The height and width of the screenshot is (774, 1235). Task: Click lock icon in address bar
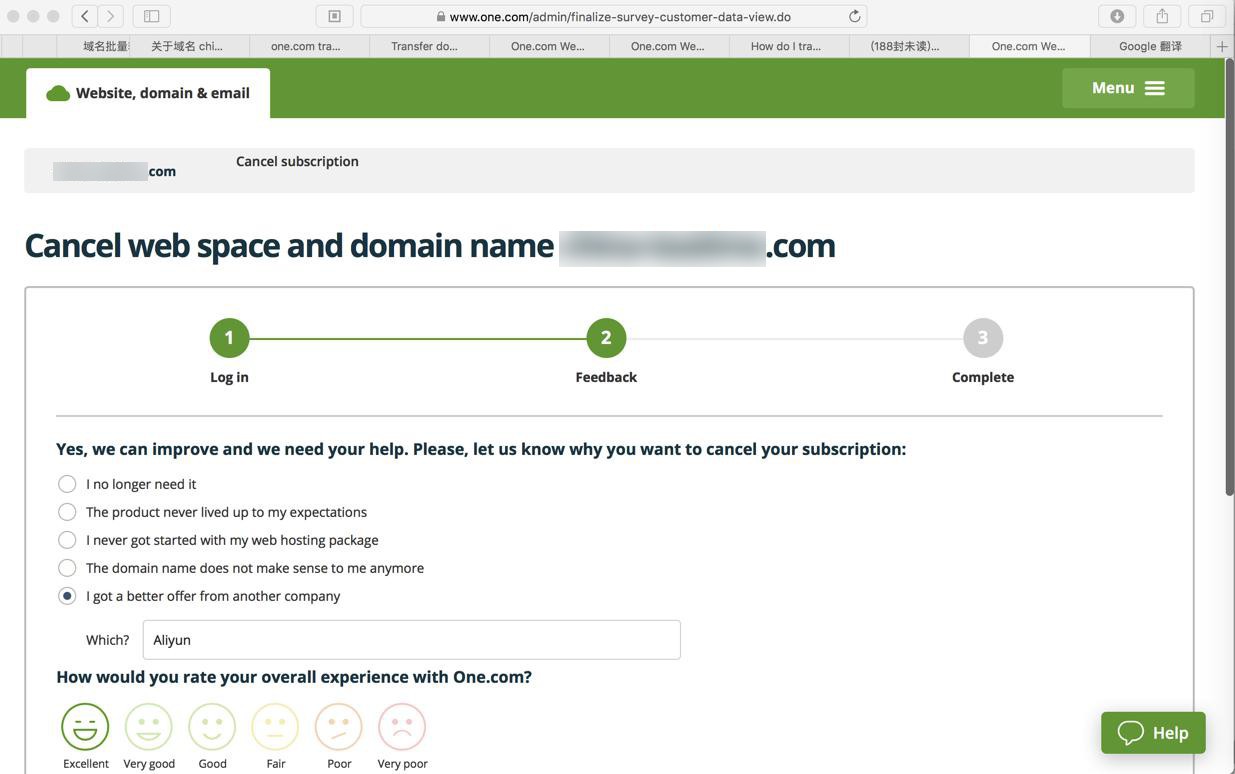440,17
